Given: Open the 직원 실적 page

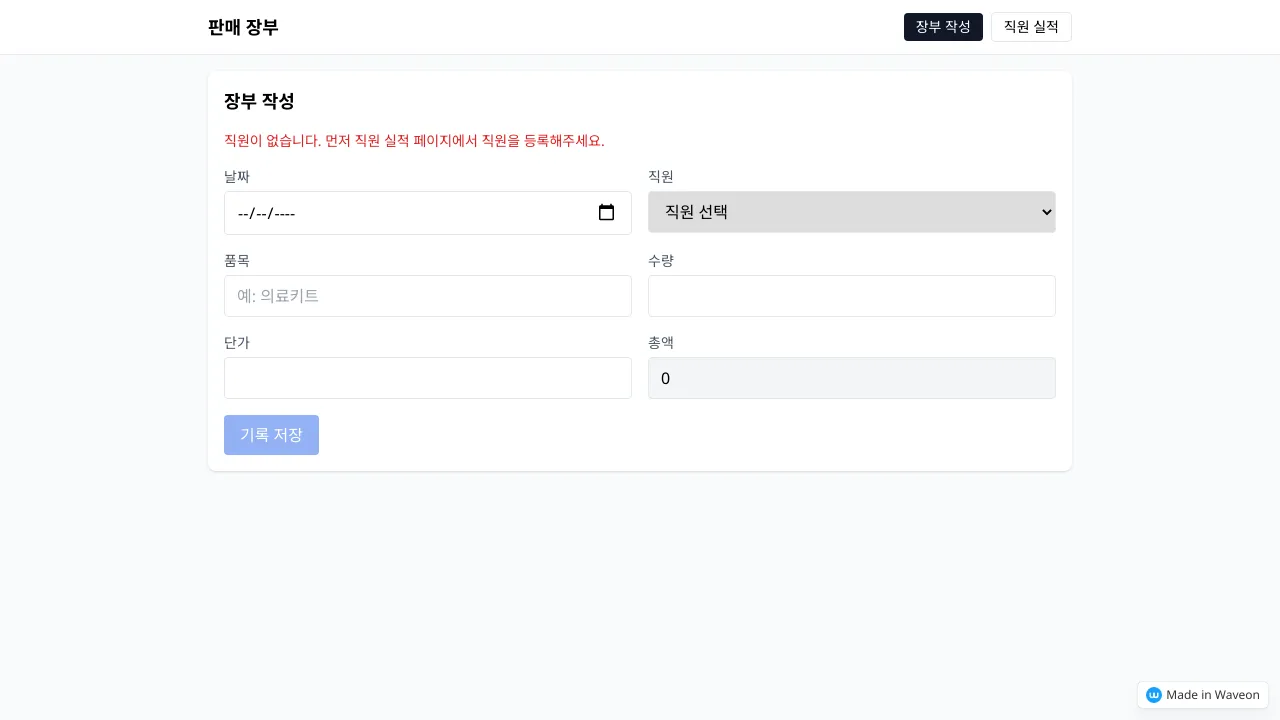Looking at the screenshot, I should click(x=1031, y=27).
